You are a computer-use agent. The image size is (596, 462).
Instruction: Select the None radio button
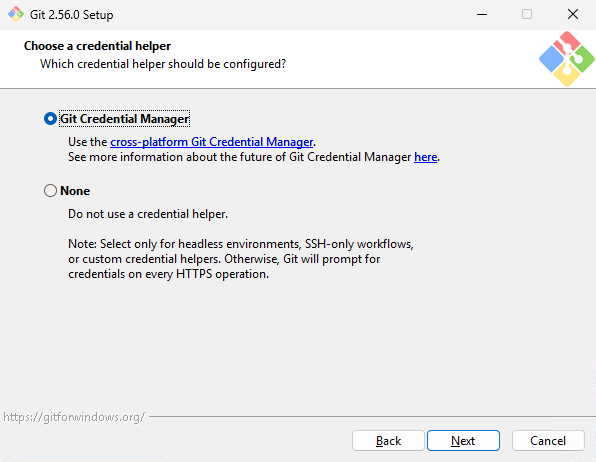[x=50, y=191]
